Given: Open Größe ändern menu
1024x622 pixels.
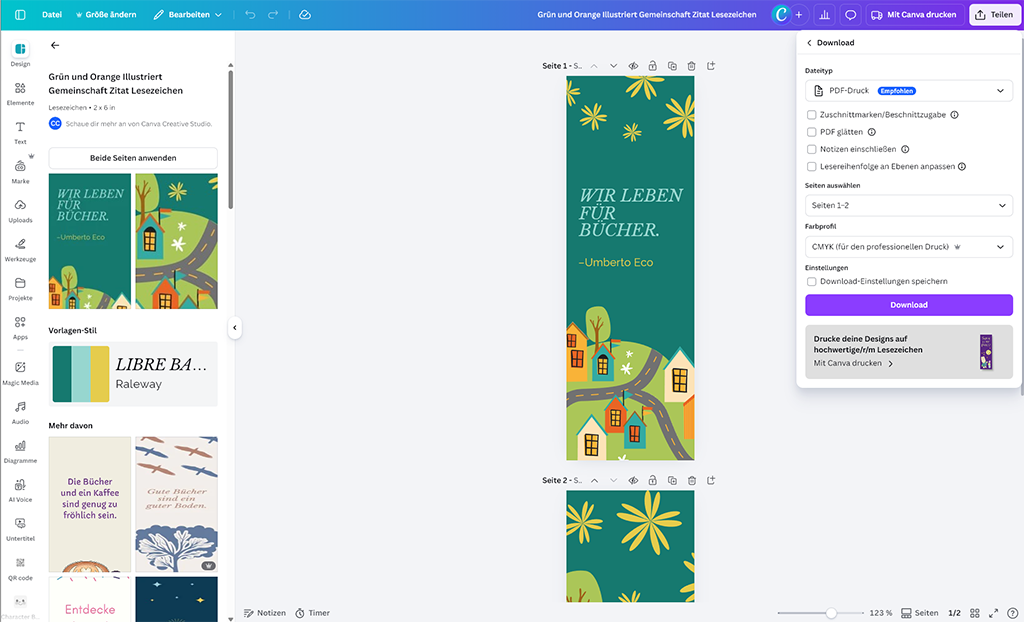Looking at the screenshot, I should click(x=106, y=14).
